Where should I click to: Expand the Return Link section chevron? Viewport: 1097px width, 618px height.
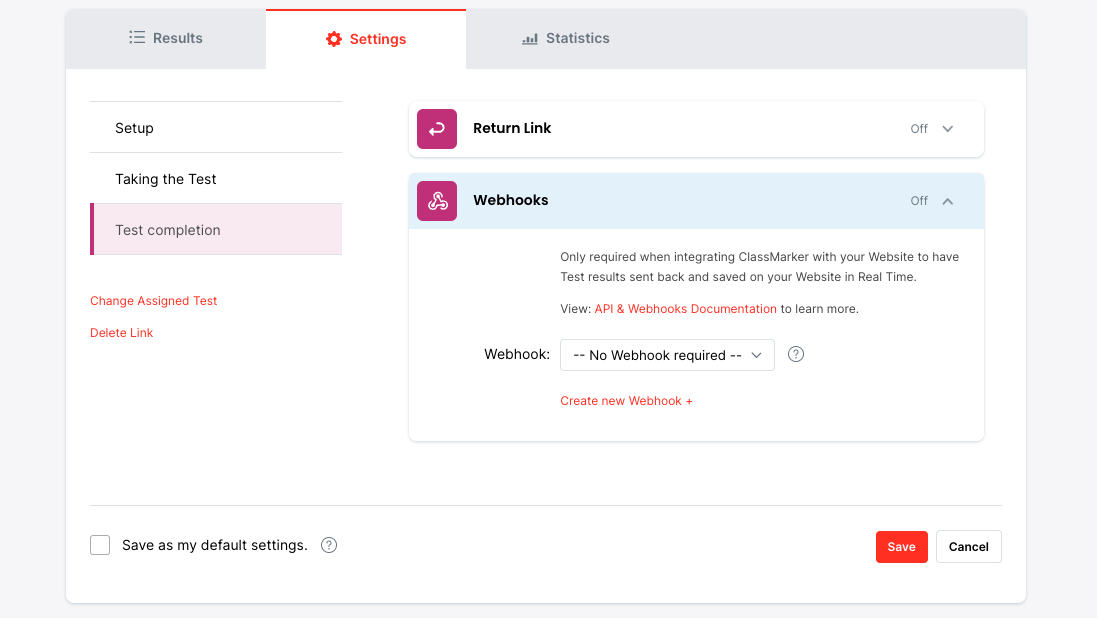pyautogui.click(x=948, y=129)
